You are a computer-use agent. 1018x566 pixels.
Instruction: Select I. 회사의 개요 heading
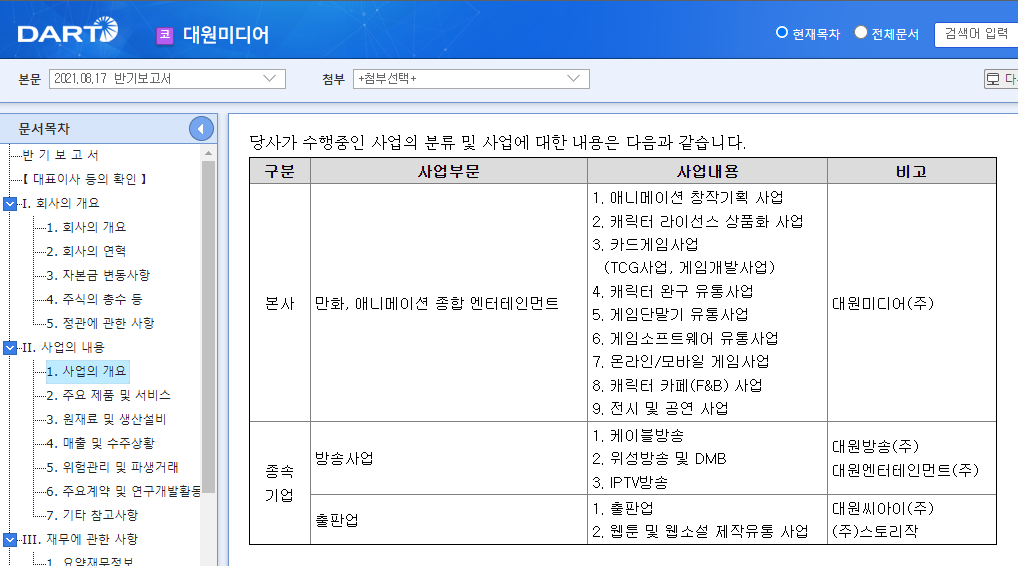(60, 203)
